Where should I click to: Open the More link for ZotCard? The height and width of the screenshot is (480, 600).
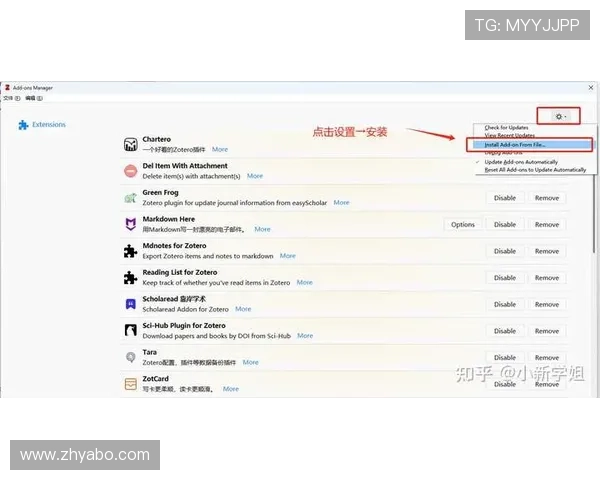coord(231,389)
